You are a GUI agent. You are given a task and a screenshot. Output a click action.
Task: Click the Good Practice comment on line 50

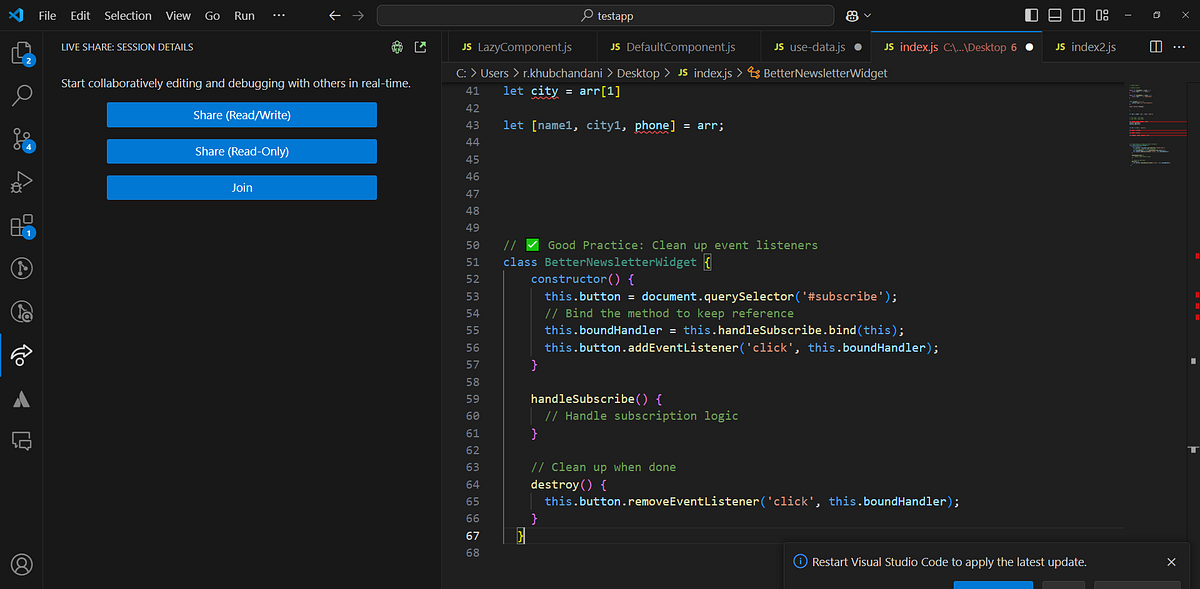click(x=660, y=245)
